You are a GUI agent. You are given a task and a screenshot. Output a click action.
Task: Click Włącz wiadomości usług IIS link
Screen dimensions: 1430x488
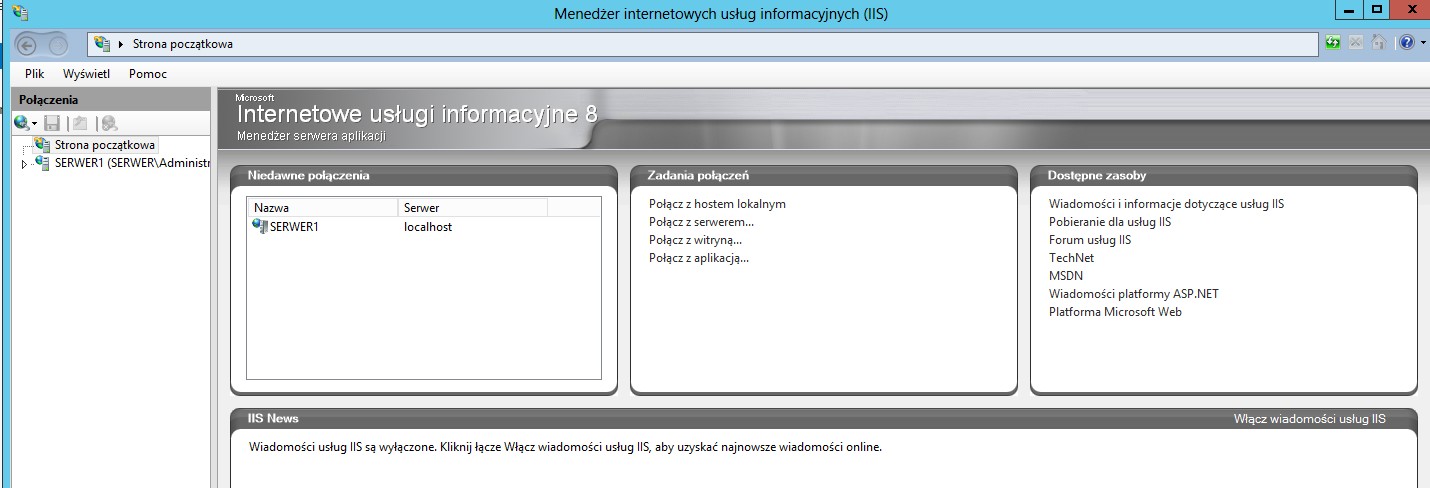(x=1309, y=419)
